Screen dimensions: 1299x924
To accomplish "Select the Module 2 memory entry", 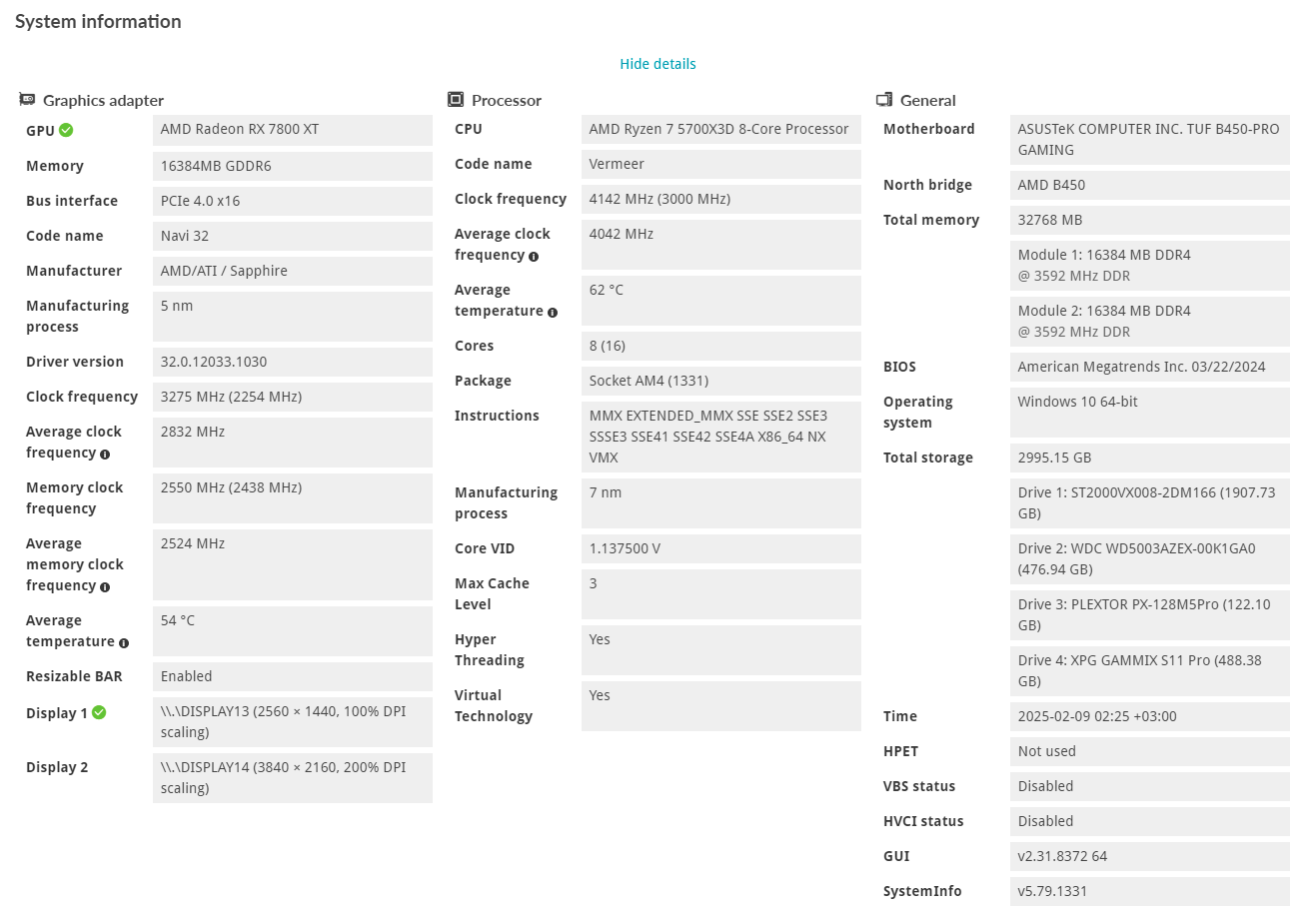I will coord(1150,322).
